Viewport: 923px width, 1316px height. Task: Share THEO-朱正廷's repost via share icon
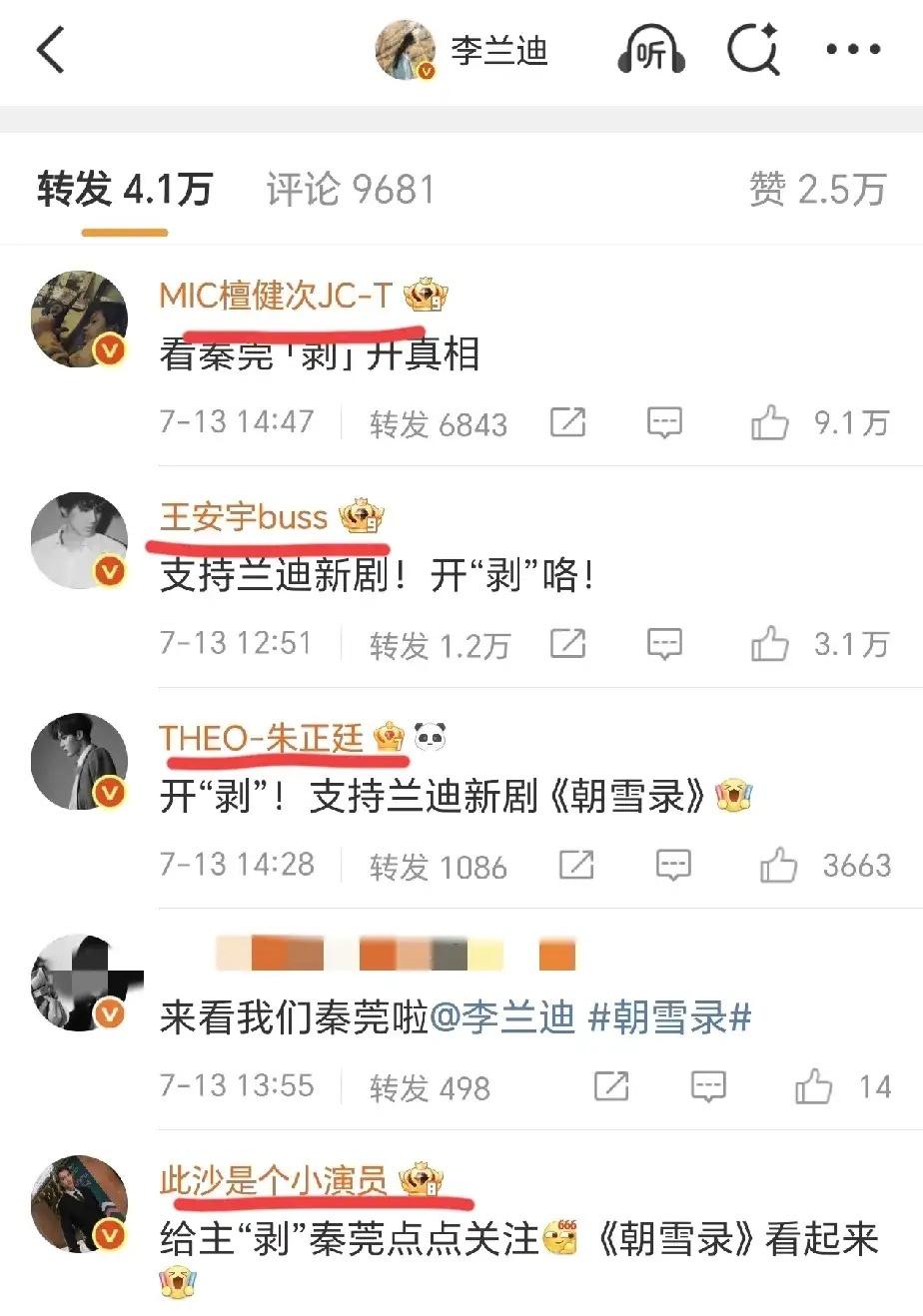[576, 865]
